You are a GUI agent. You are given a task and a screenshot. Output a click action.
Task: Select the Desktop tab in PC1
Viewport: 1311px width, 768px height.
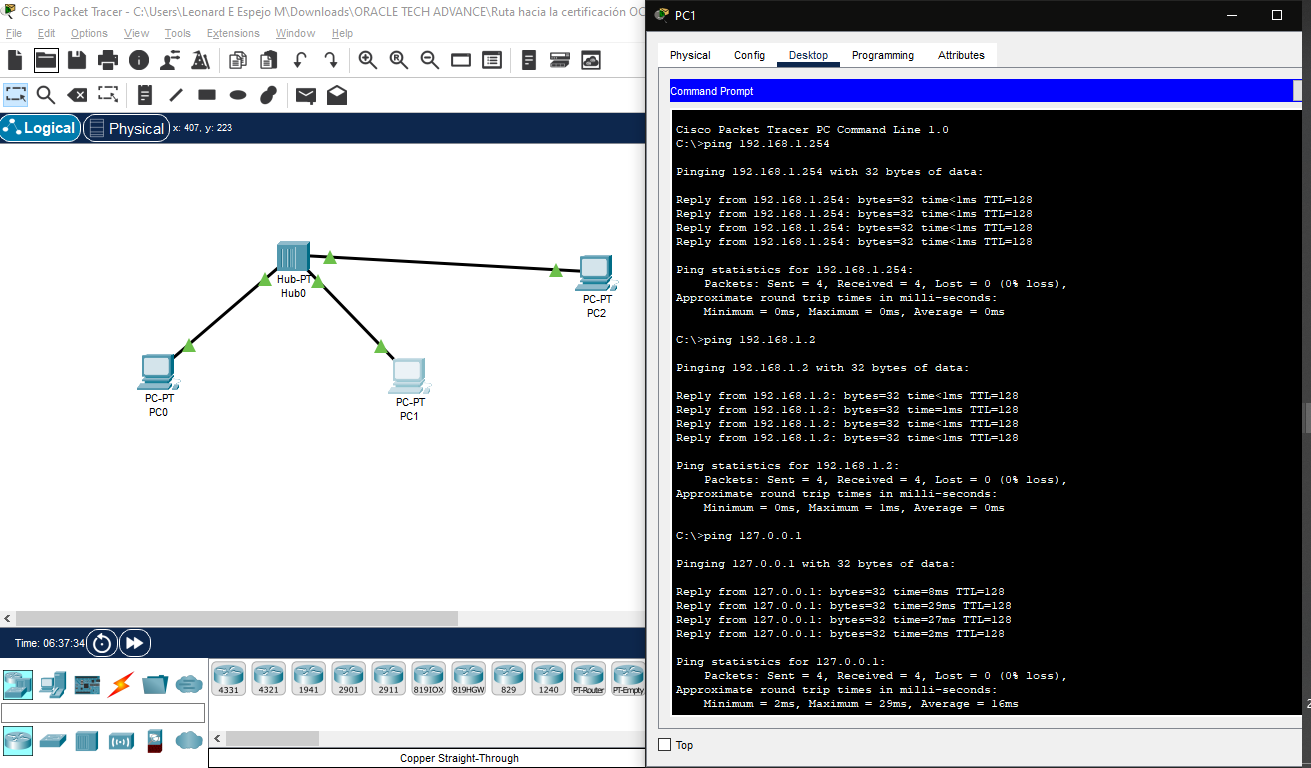808,55
